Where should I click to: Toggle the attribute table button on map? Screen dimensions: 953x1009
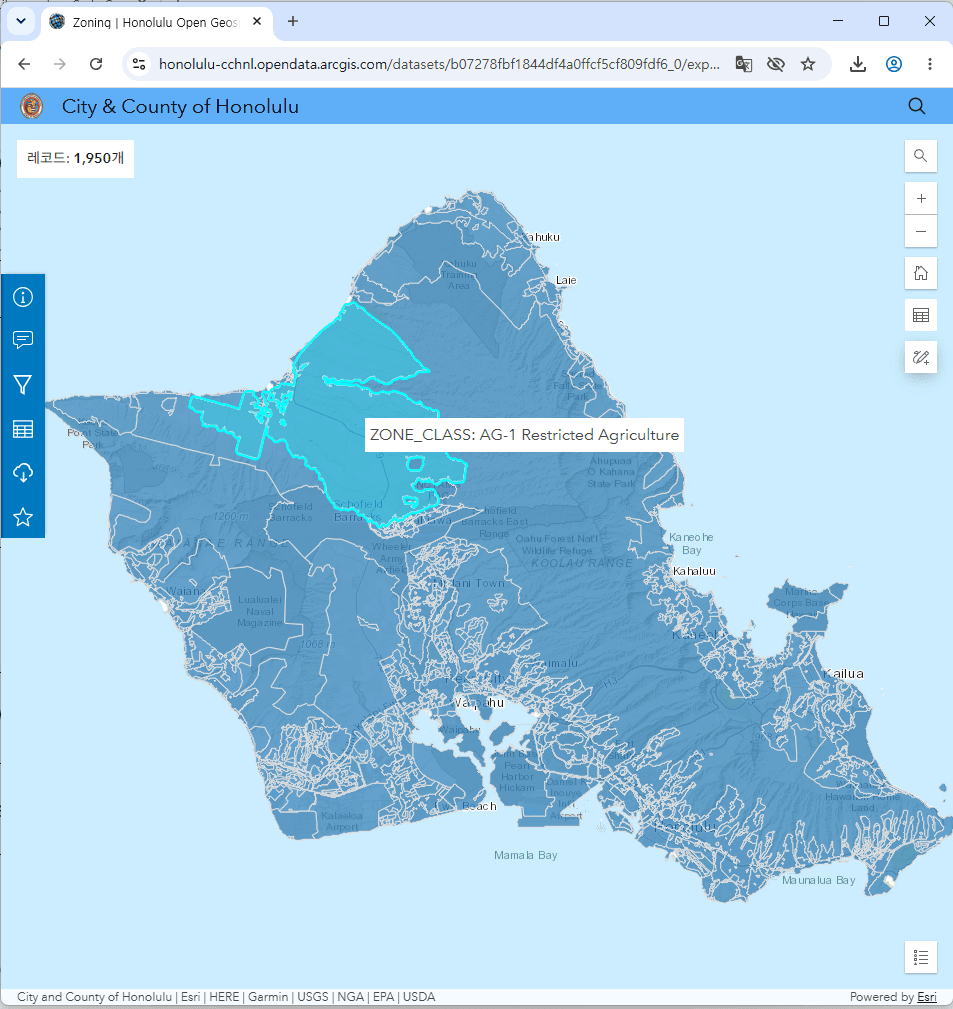coord(921,315)
